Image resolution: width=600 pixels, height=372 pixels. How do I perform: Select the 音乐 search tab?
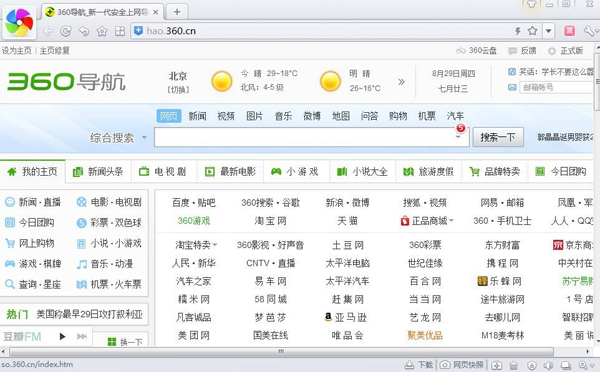click(283, 116)
